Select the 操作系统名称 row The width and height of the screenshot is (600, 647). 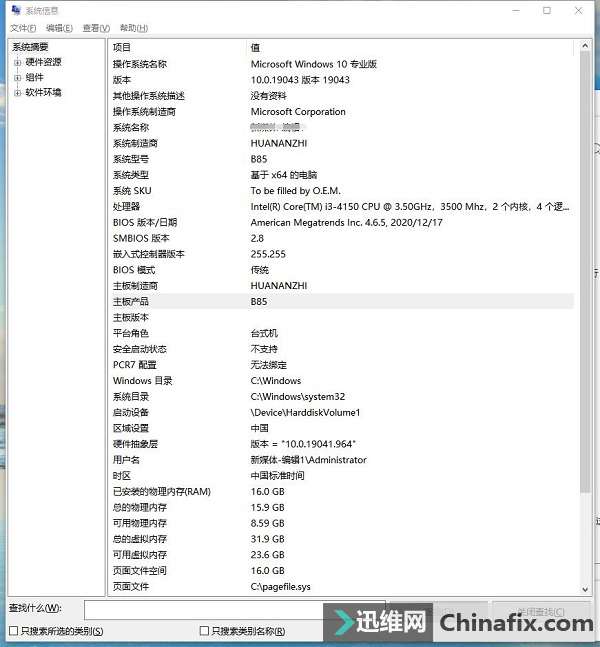click(x=341, y=64)
